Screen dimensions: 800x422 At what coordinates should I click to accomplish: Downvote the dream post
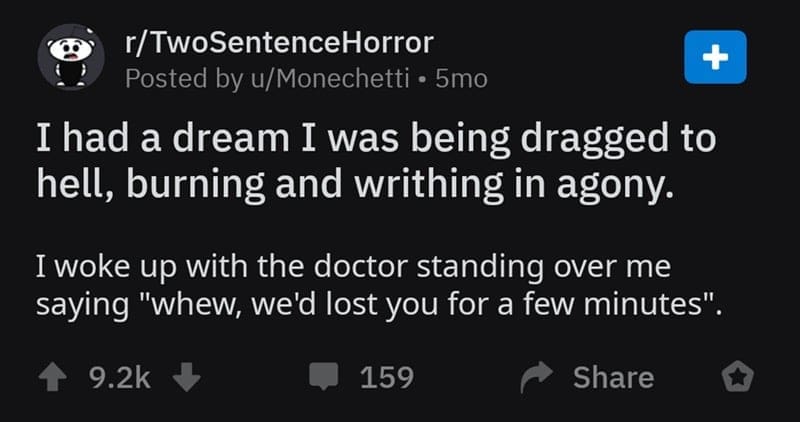tap(186, 377)
